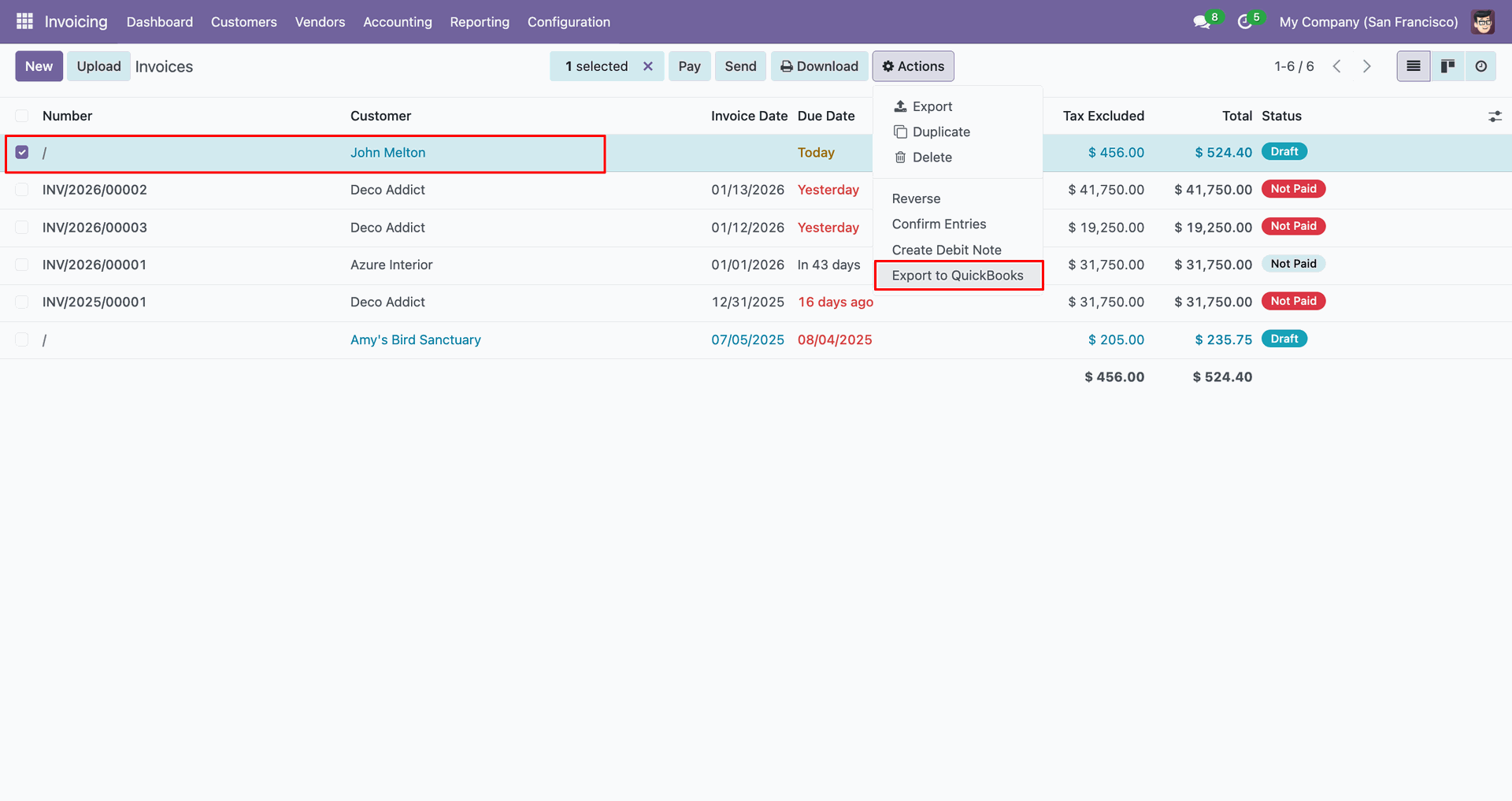Switch to list view
Screen dimensions: 1512x801
[1414, 66]
